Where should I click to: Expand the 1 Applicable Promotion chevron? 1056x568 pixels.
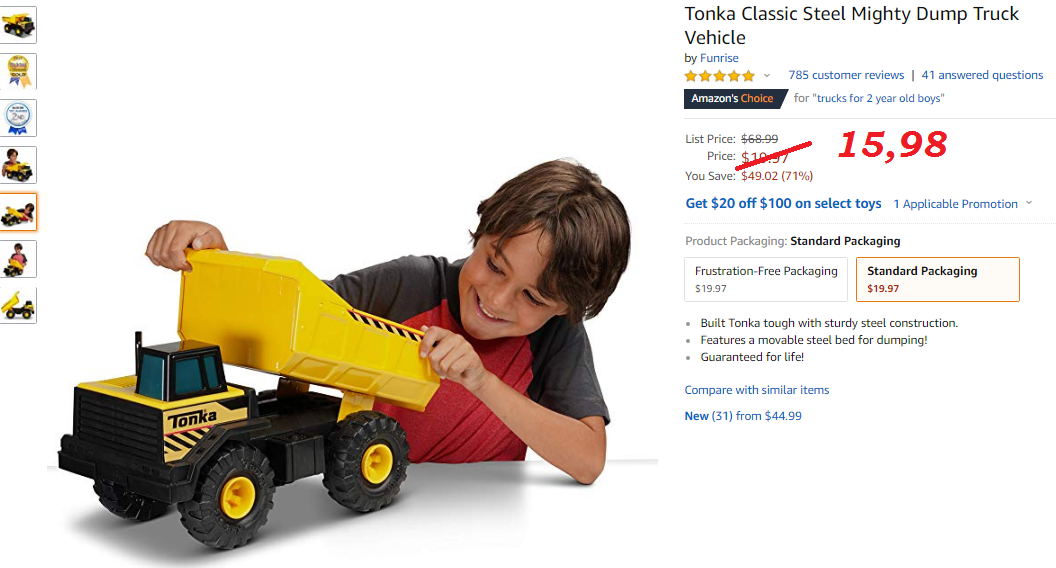(x=1028, y=203)
